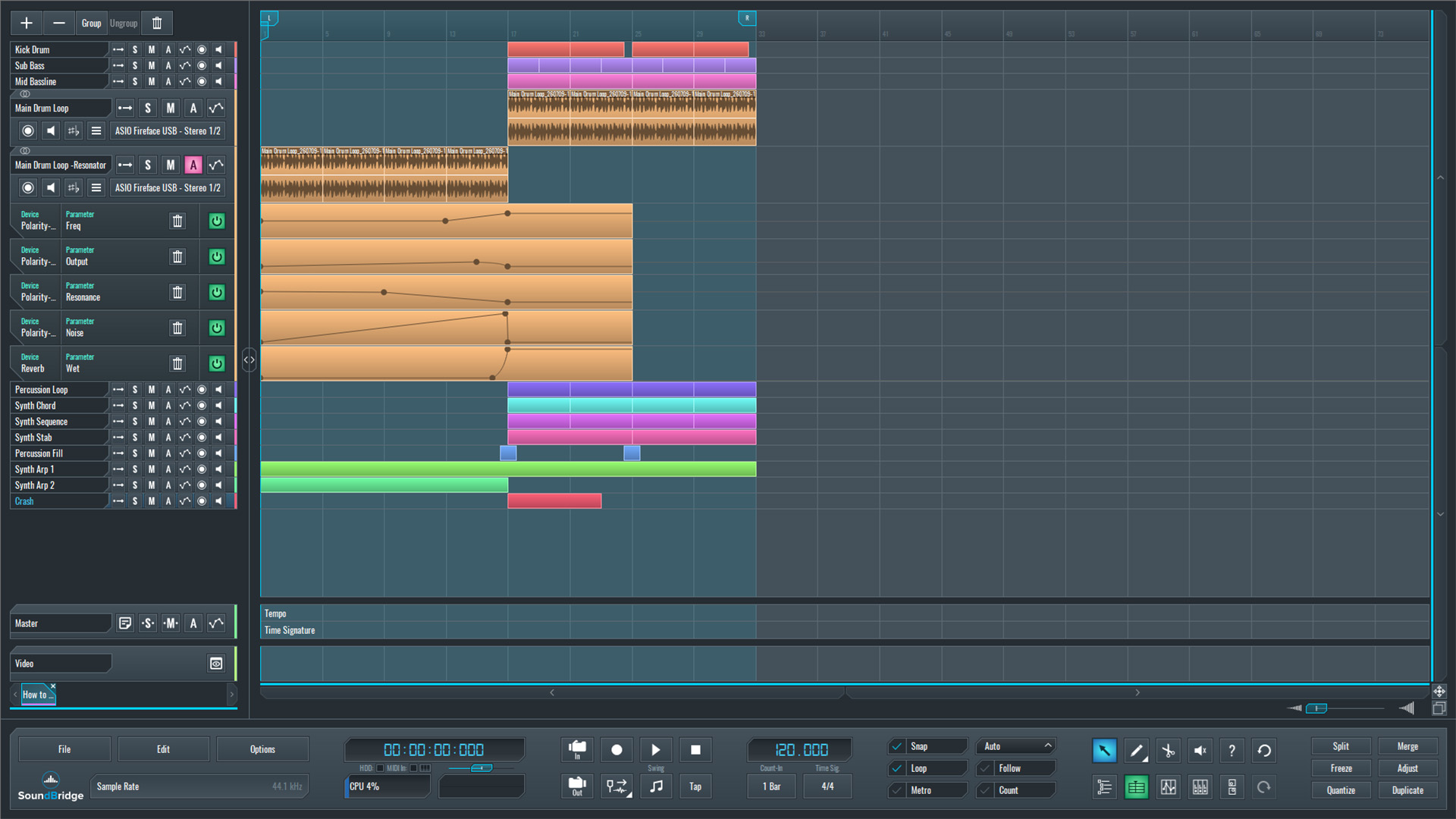Disable the Resonance automation power button
This screenshot has height=819, width=1456.
217,292
